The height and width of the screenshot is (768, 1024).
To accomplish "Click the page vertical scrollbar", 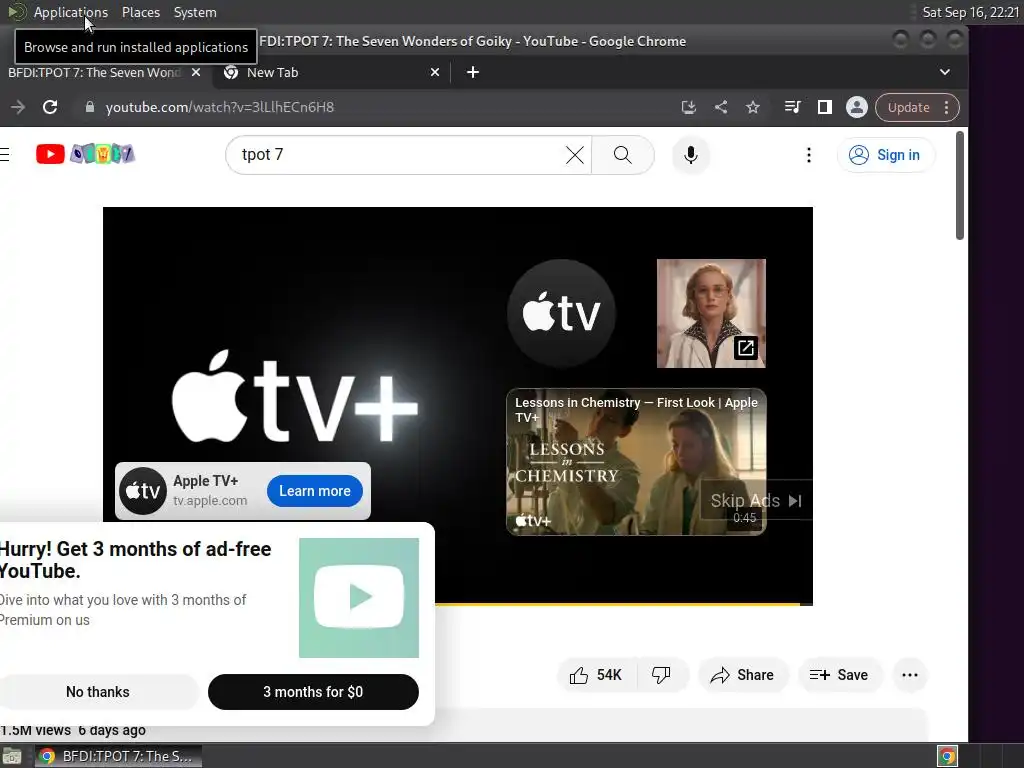I will point(960,186).
